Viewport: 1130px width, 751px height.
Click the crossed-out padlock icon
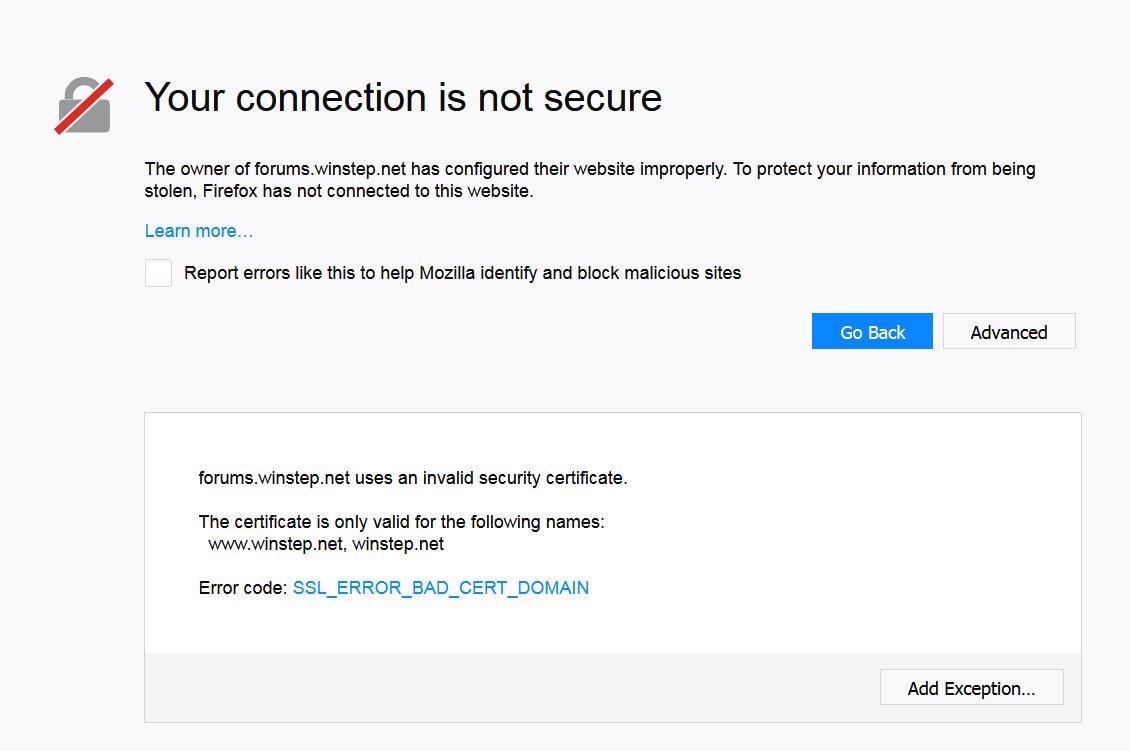pos(84,105)
